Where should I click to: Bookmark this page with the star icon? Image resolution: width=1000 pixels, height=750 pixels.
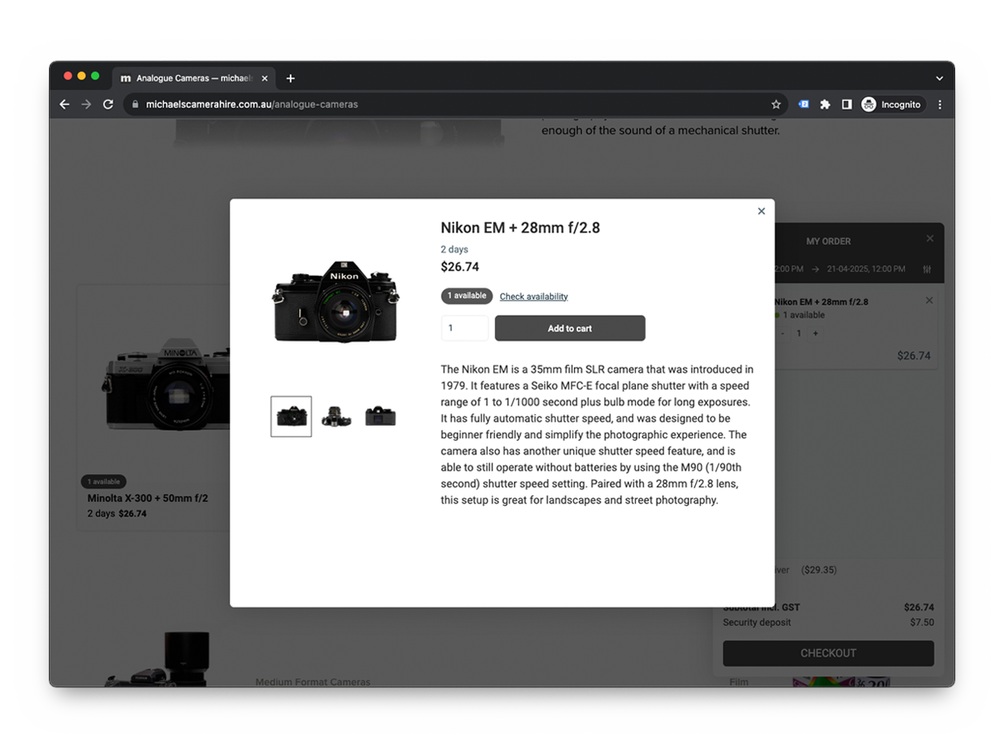776,104
